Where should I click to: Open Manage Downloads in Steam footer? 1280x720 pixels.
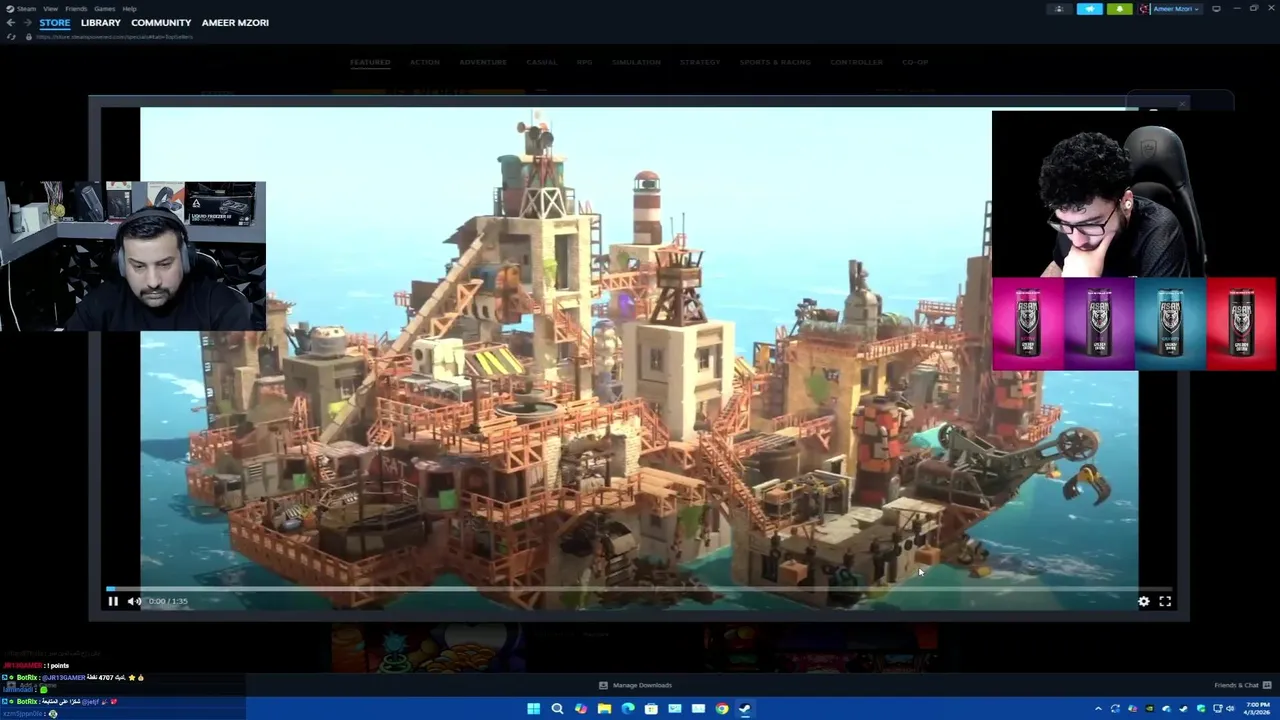635,685
